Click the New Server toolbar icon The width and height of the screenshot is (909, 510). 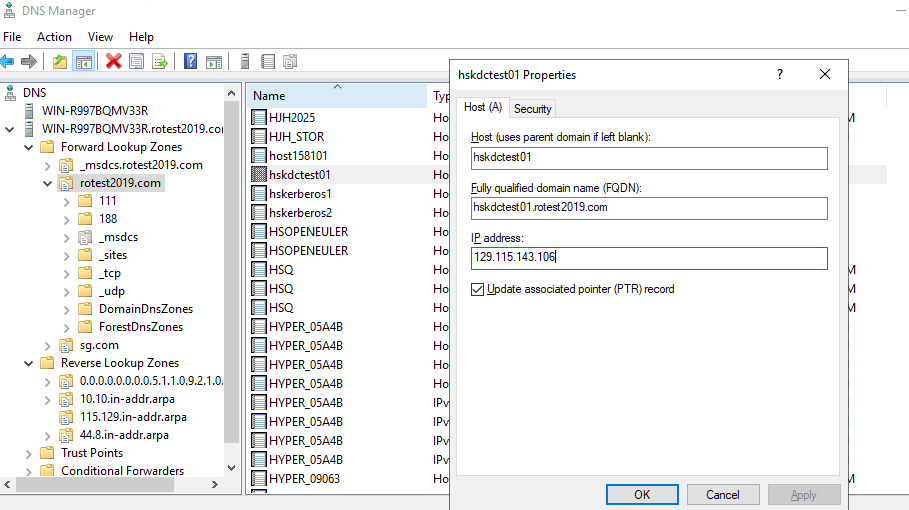pyautogui.click(x=245, y=61)
